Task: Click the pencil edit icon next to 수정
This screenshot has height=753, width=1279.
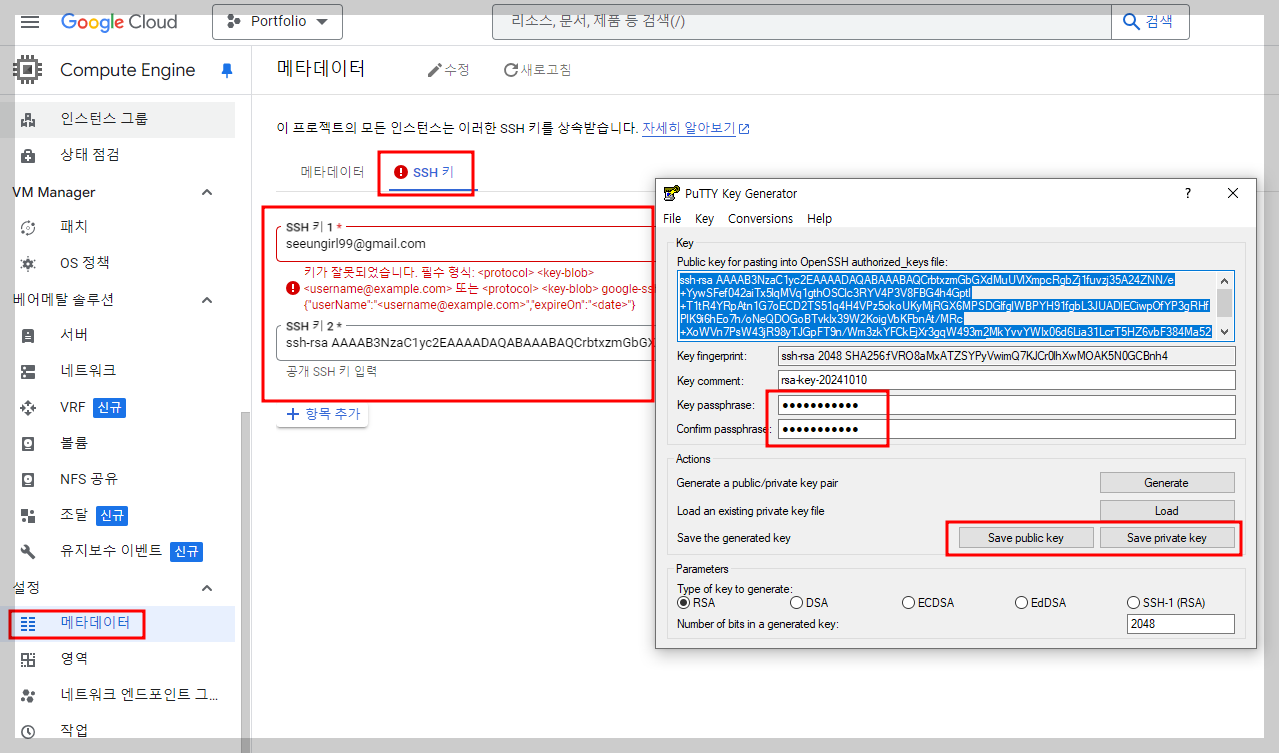Action: pos(434,70)
